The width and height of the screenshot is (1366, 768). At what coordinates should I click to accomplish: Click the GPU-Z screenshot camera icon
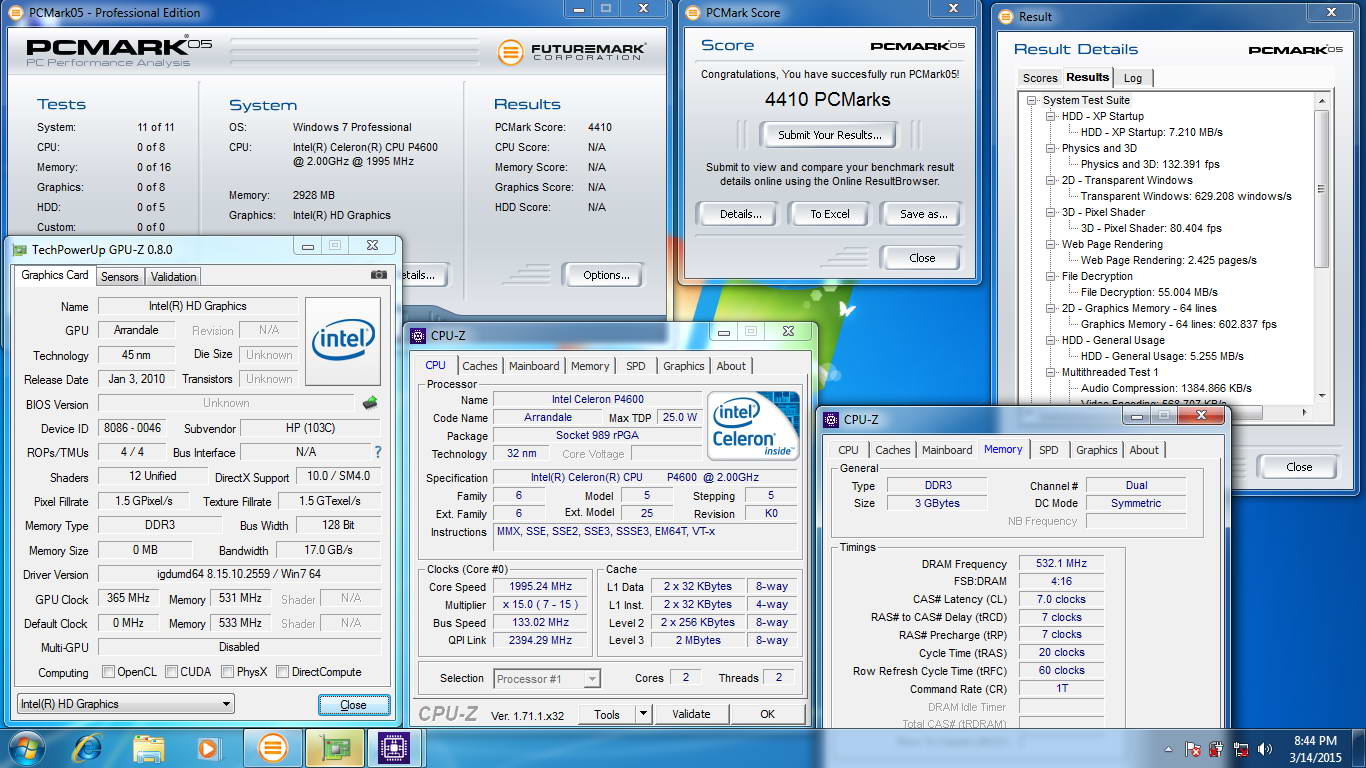point(378,275)
